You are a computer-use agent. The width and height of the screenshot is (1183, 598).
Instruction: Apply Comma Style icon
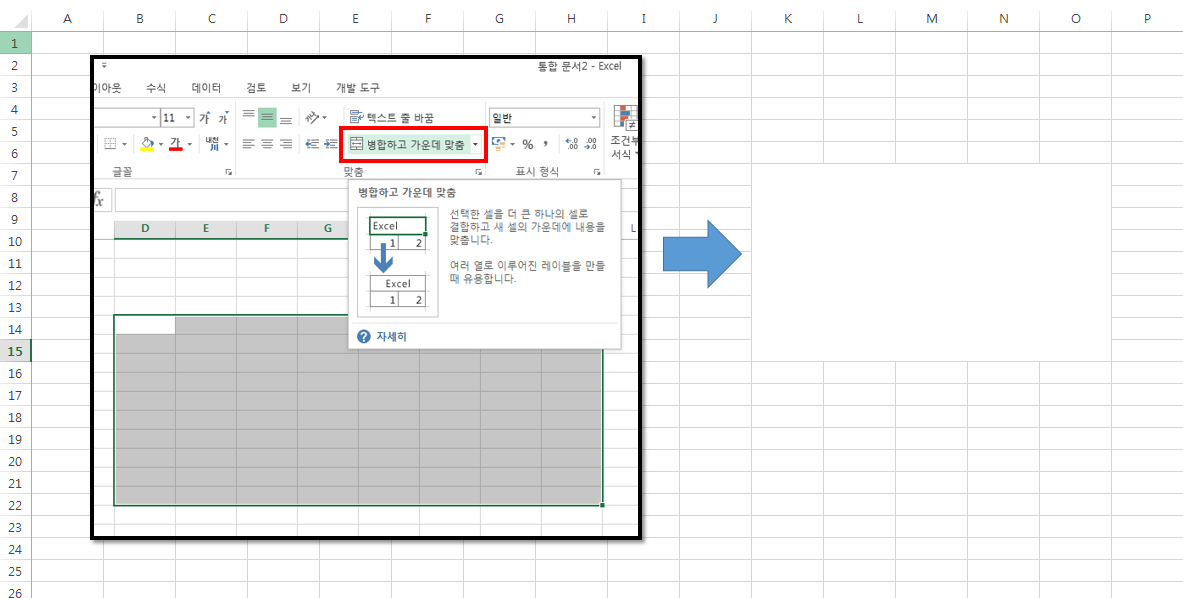tap(545, 144)
